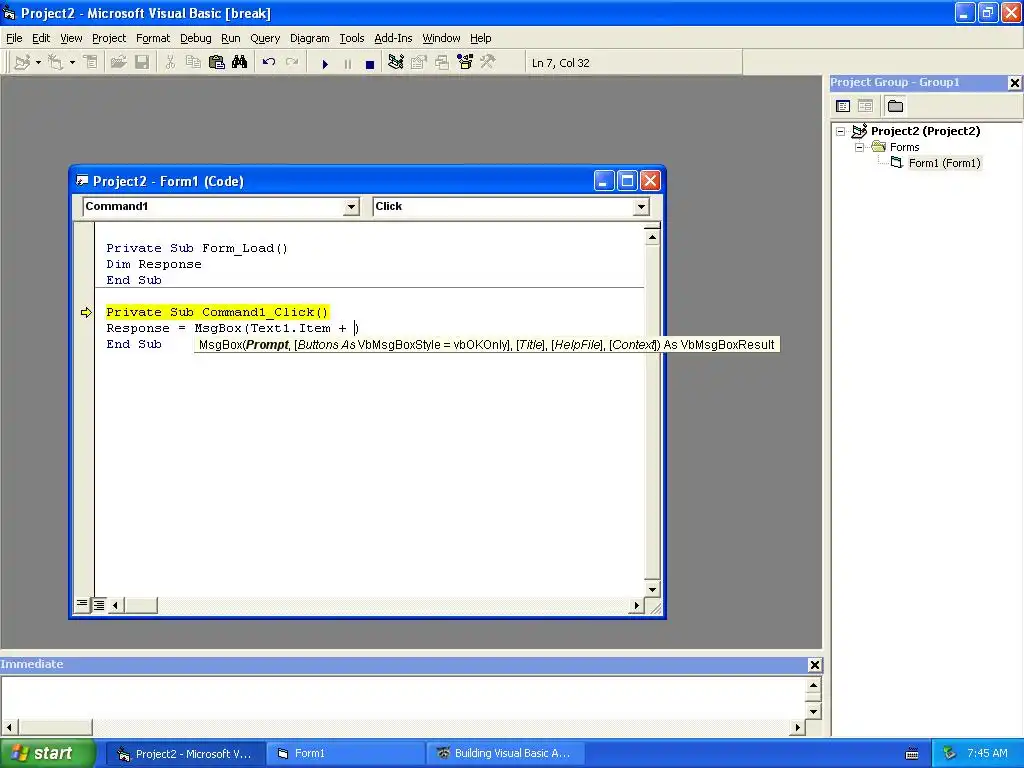
Task: Click the Cut scissors icon
Action: pyautogui.click(x=170, y=63)
